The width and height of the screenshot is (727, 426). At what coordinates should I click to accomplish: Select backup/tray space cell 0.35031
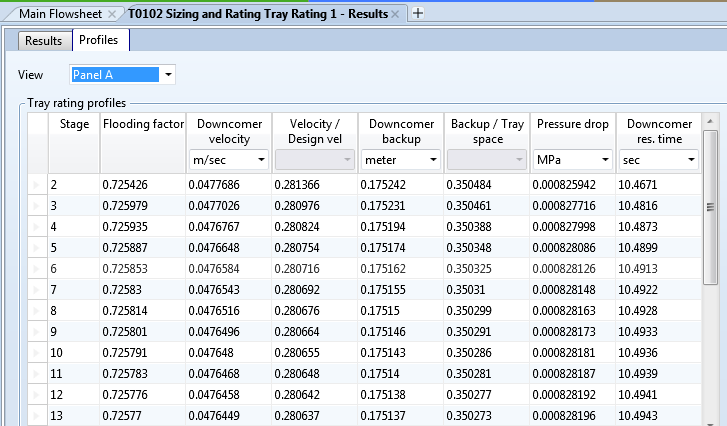click(487, 290)
